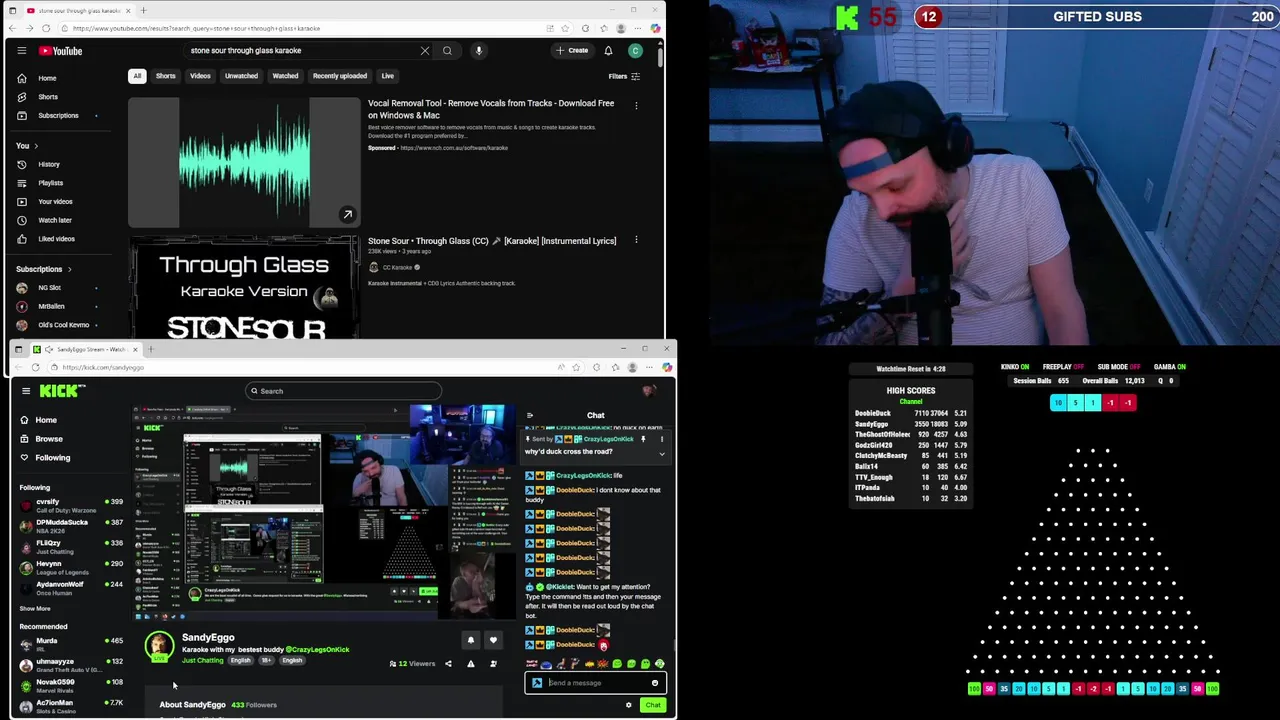Open the Vocal Removal Tool ad thumbnail

pyautogui.click(x=244, y=163)
